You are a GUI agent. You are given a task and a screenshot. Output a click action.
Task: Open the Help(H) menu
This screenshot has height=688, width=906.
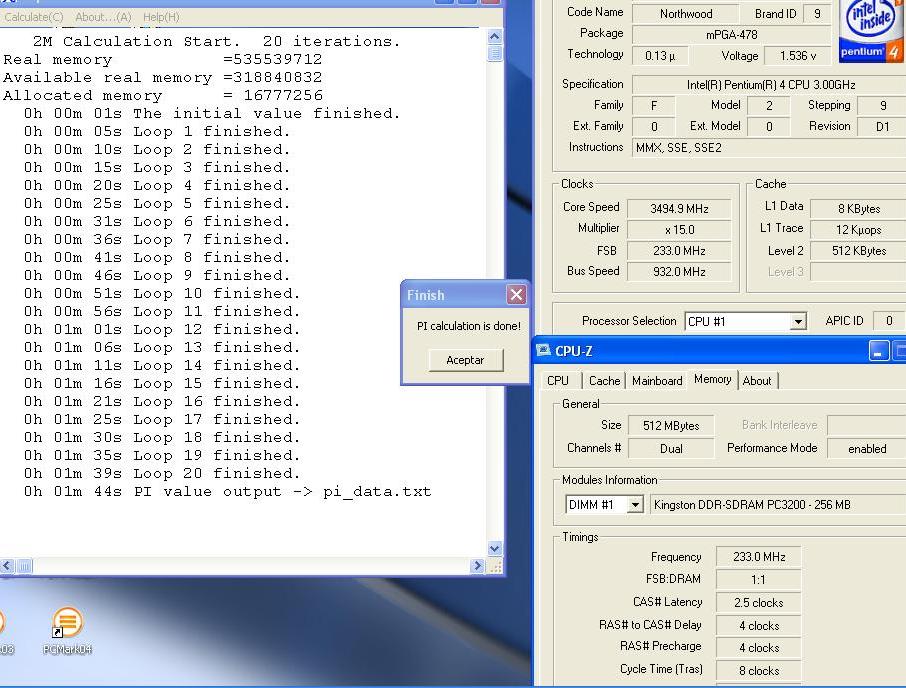[x=161, y=17]
